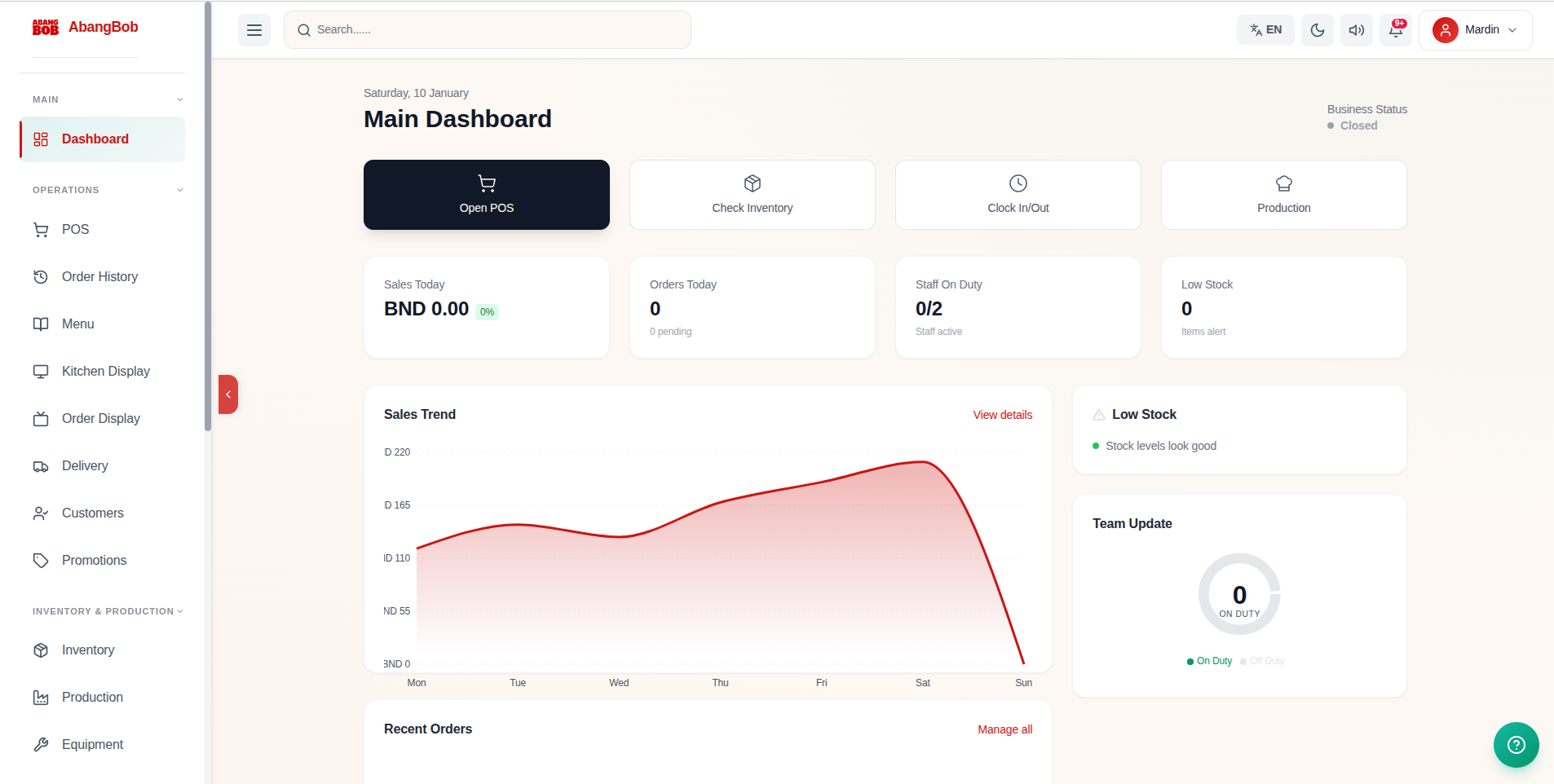Open Promotions tag item
The image size is (1554, 784).
coord(94,561)
